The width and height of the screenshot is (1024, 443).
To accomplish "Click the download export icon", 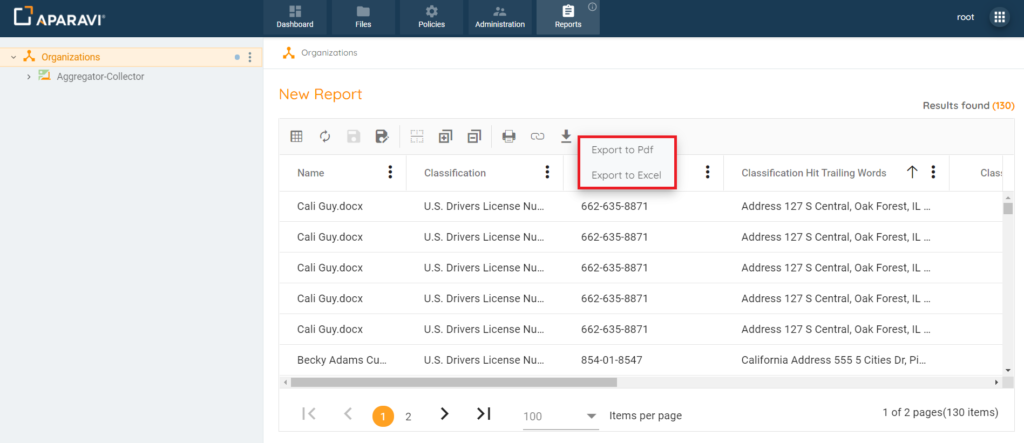I will pyautogui.click(x=566, y=137).
